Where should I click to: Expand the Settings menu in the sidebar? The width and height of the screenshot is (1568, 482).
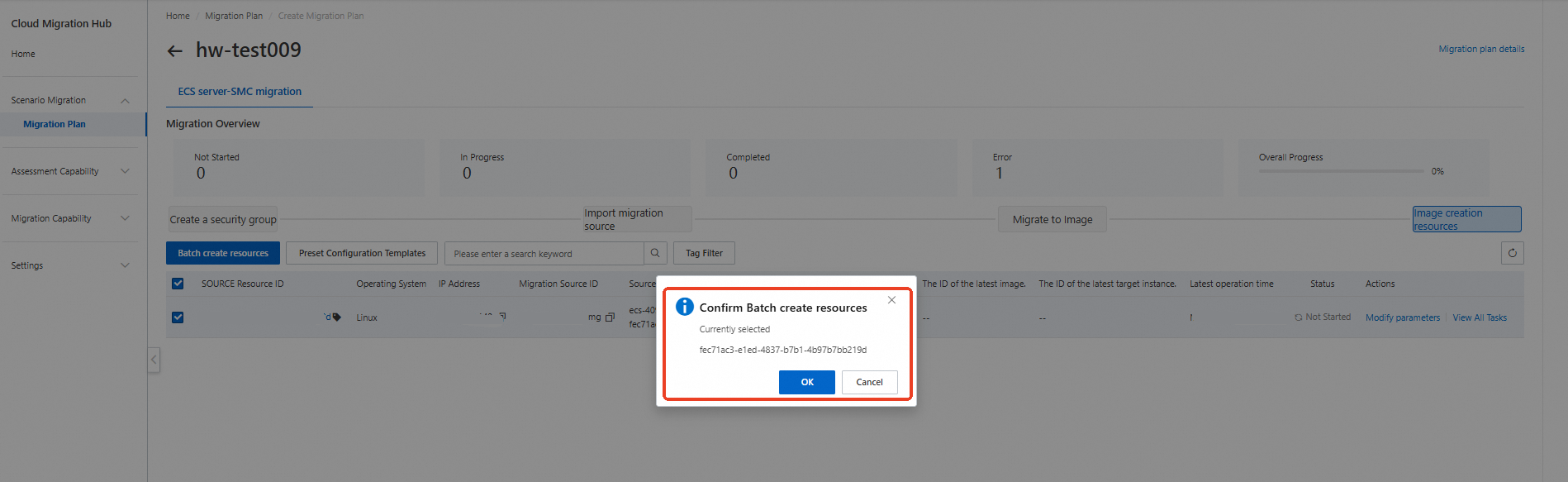(125, 265)
